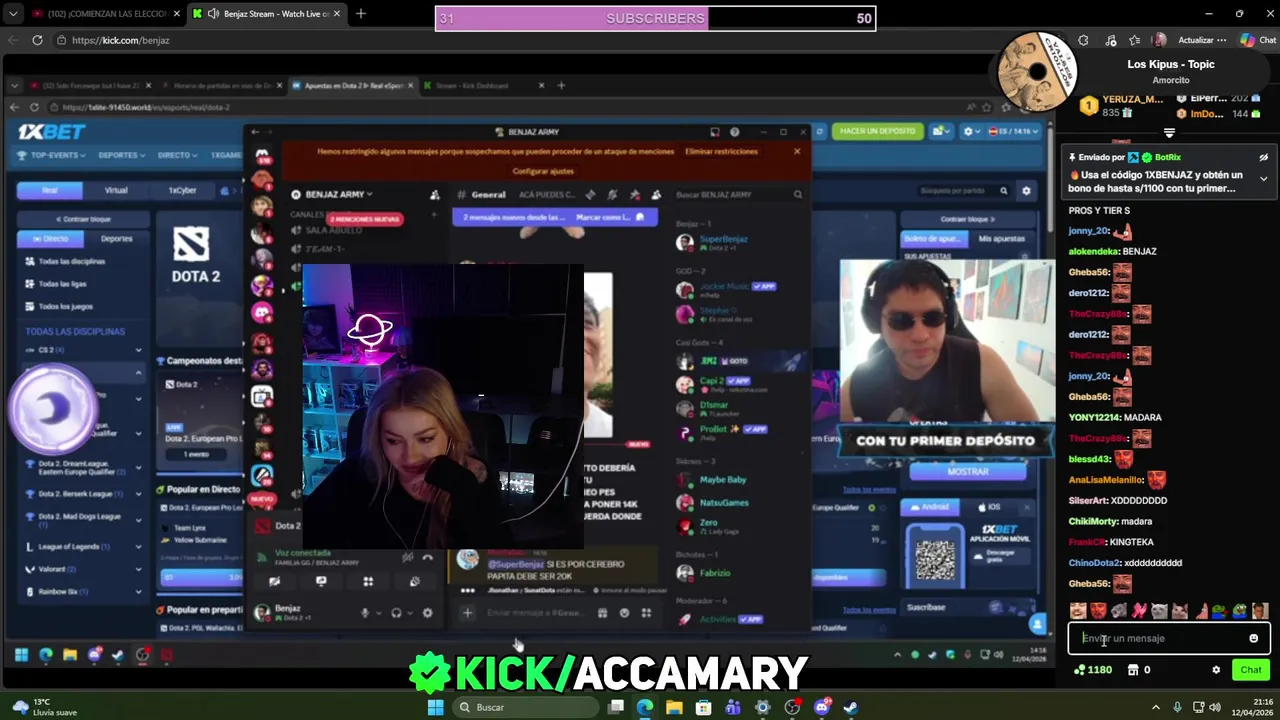Image resolution: width=1280 pixels, height=720 pixels.
Task: Click 'Todas las ligas' in 1XBET sidebar
Action: click(x=61, y=284)
